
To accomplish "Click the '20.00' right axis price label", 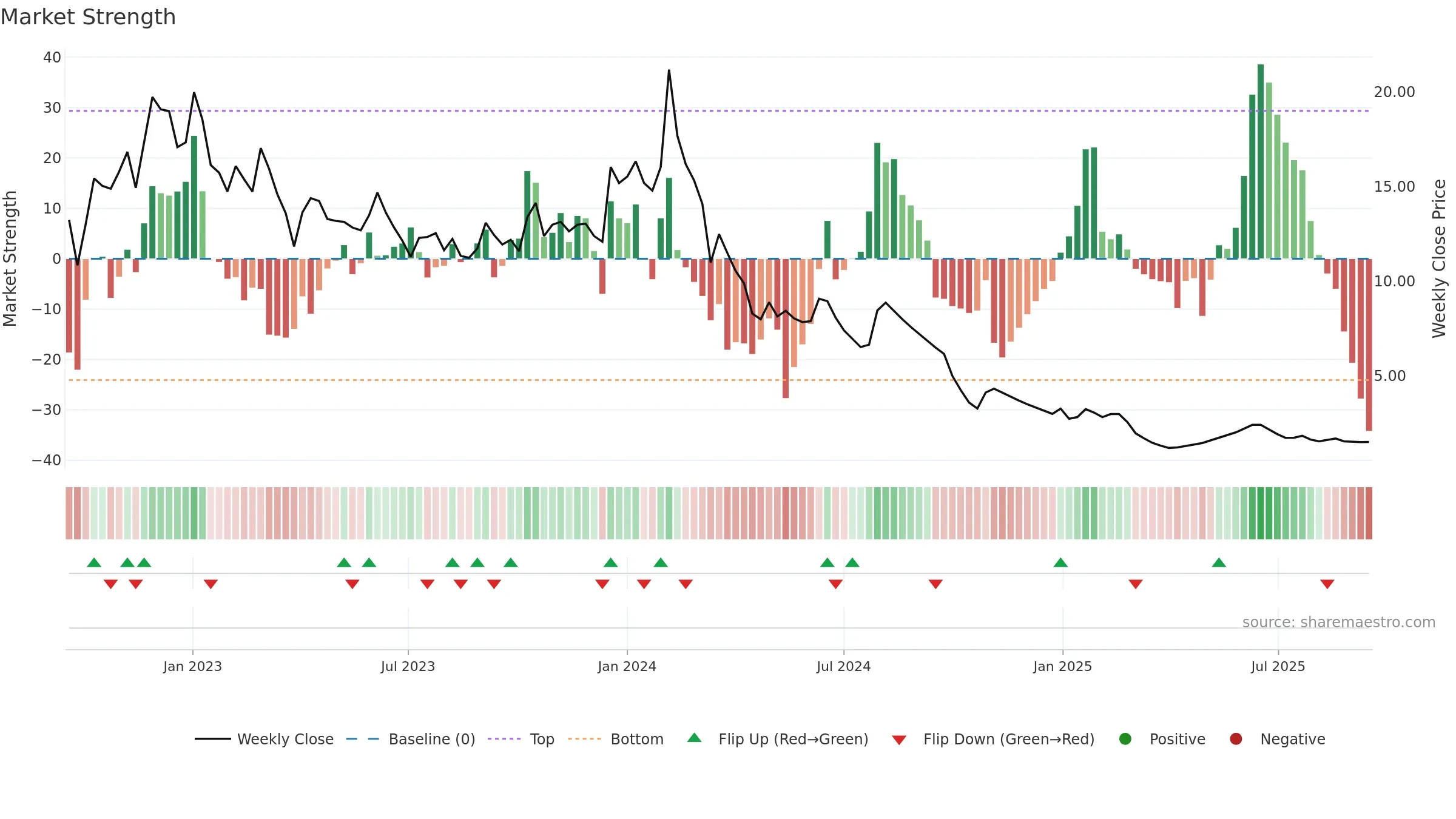I will [1394, 92].
